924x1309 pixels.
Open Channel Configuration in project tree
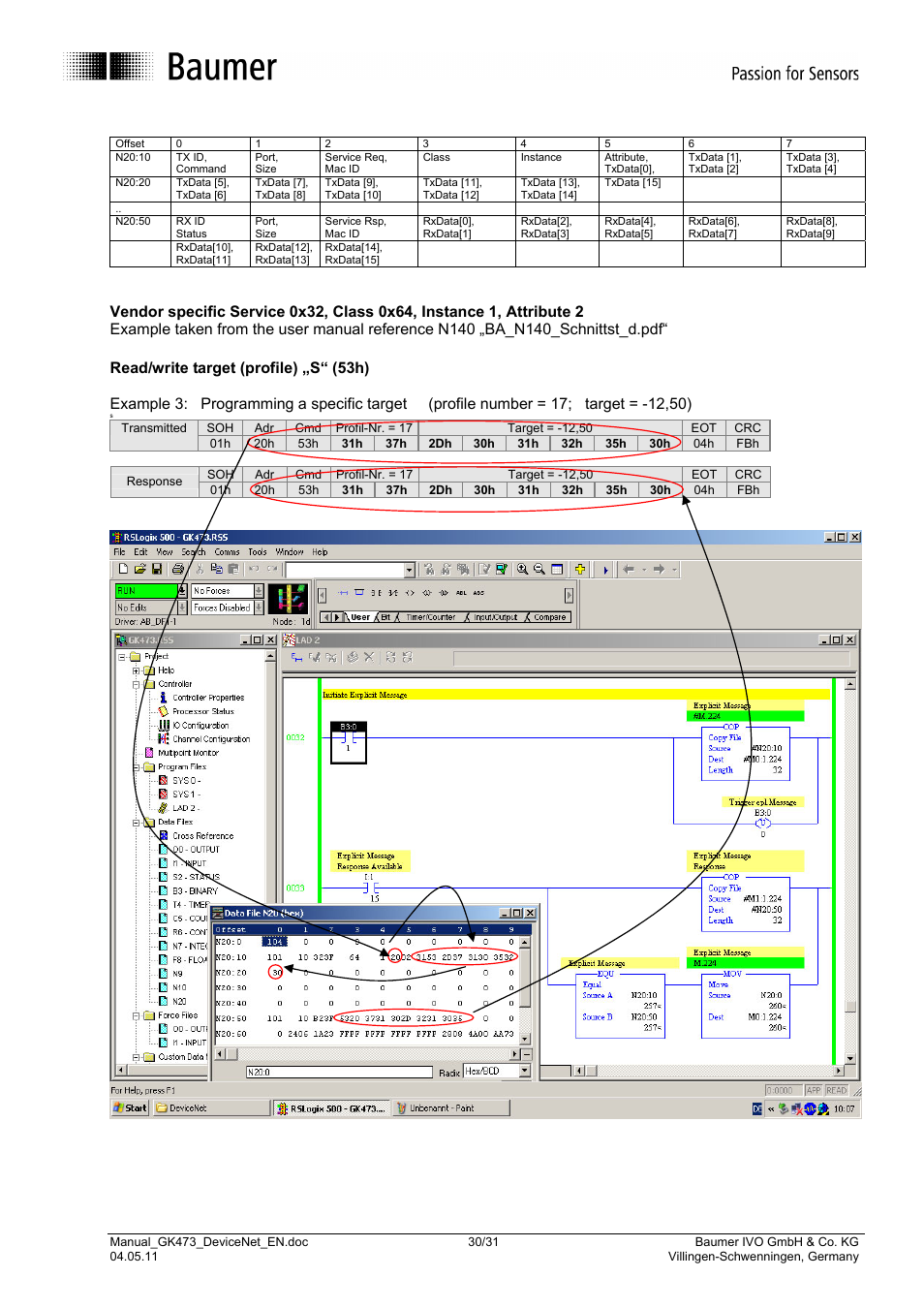tap(210, 739)
